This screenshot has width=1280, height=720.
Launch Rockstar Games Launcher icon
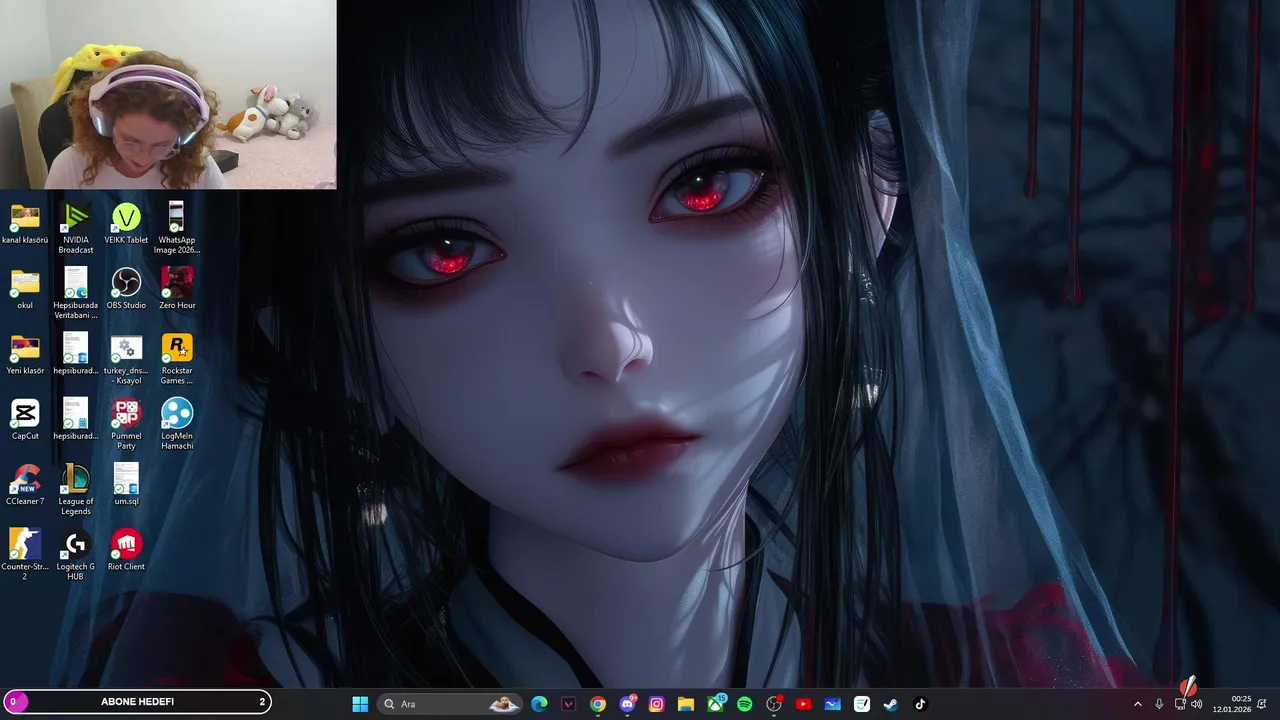177,359
